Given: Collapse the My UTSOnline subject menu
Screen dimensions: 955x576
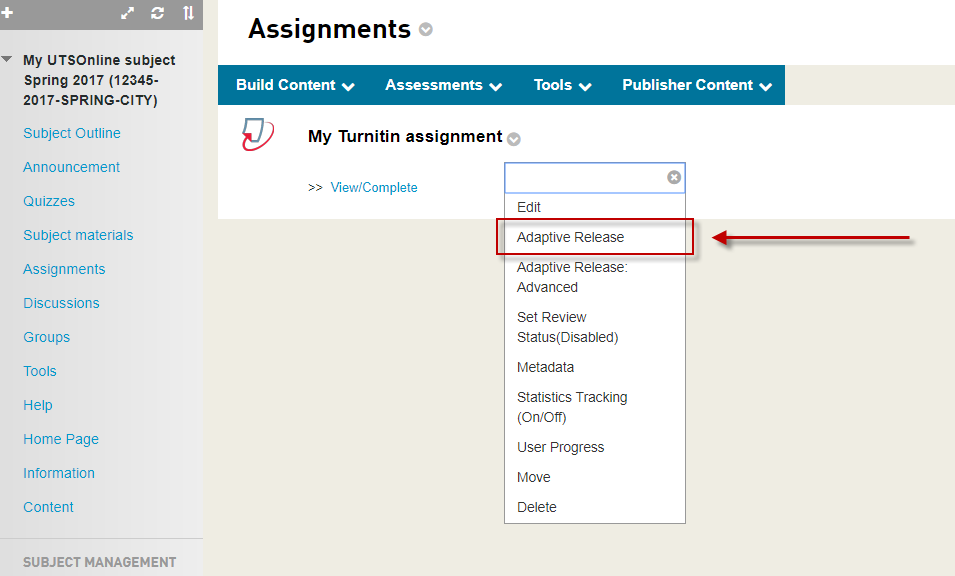Looking at the screenshot, I should [7, 60].
